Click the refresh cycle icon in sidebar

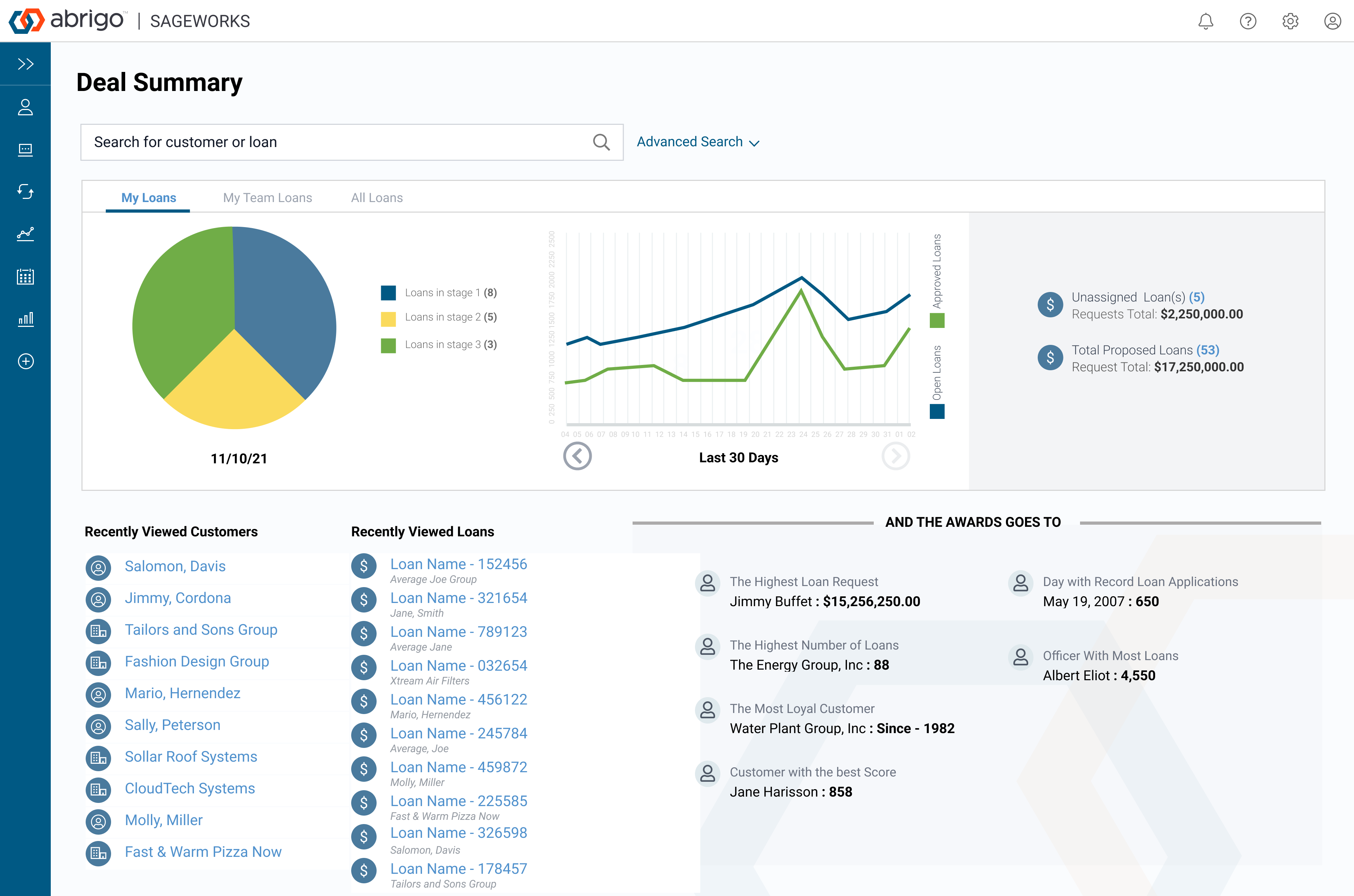coord(25,191)
